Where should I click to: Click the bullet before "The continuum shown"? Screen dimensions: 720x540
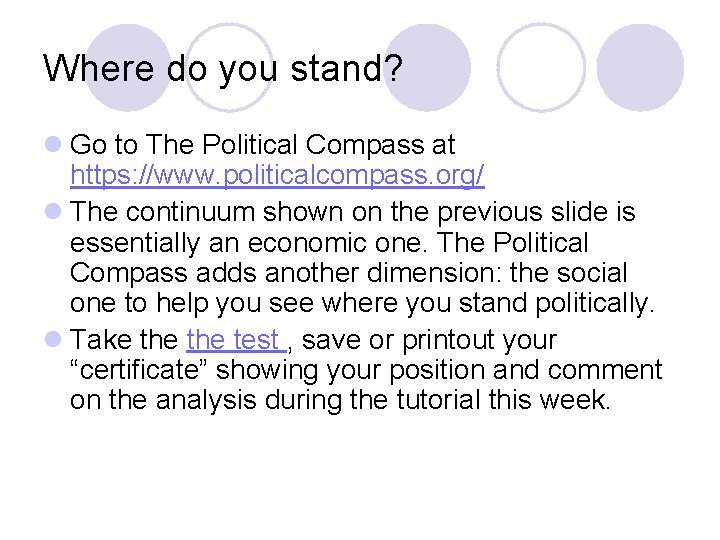coord(53,211)
